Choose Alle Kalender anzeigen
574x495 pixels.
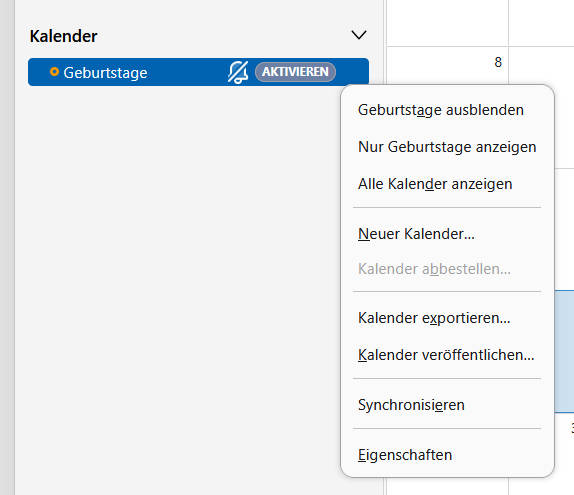coord(435,184)
